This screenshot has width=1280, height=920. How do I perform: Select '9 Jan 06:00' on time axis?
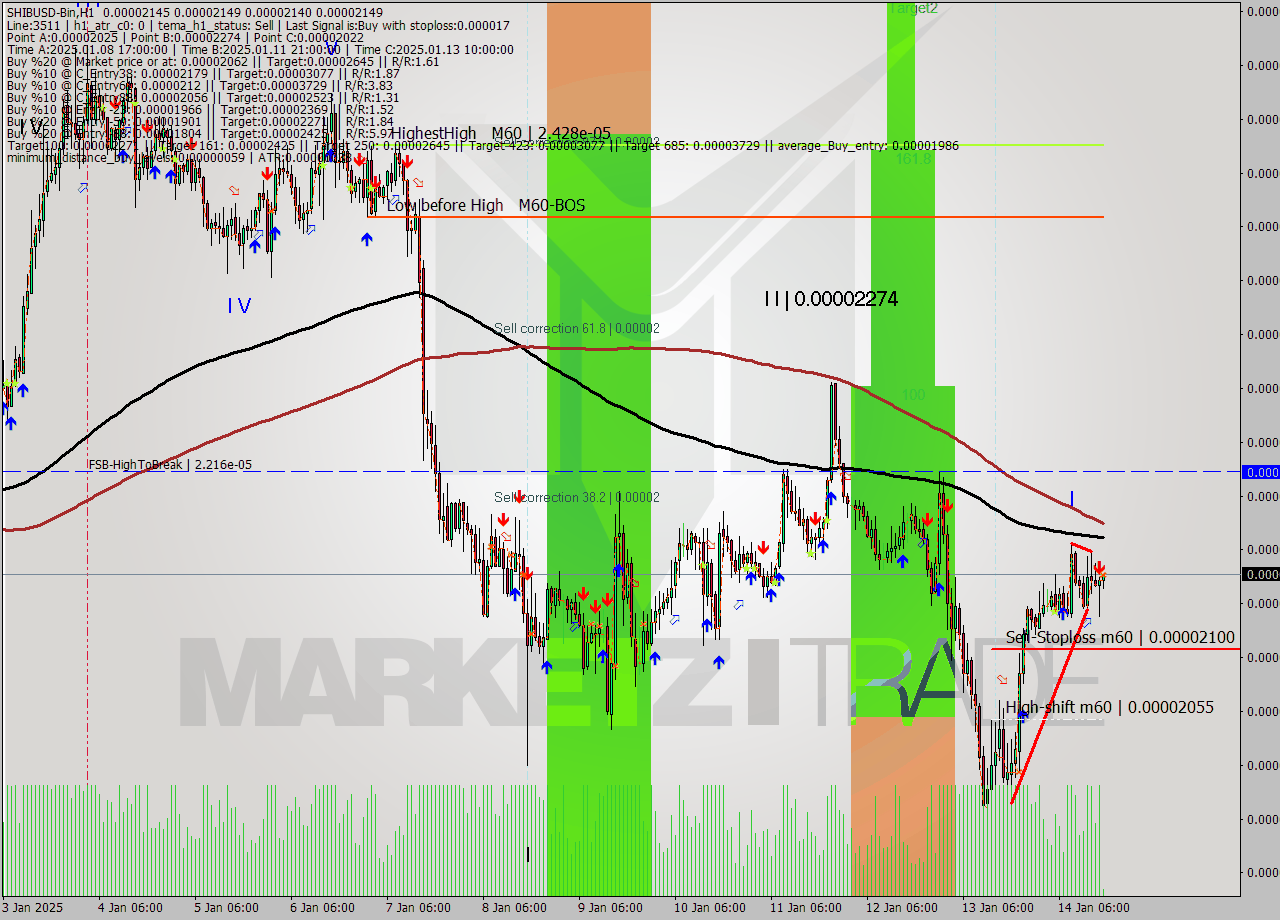tap(610, 907)
